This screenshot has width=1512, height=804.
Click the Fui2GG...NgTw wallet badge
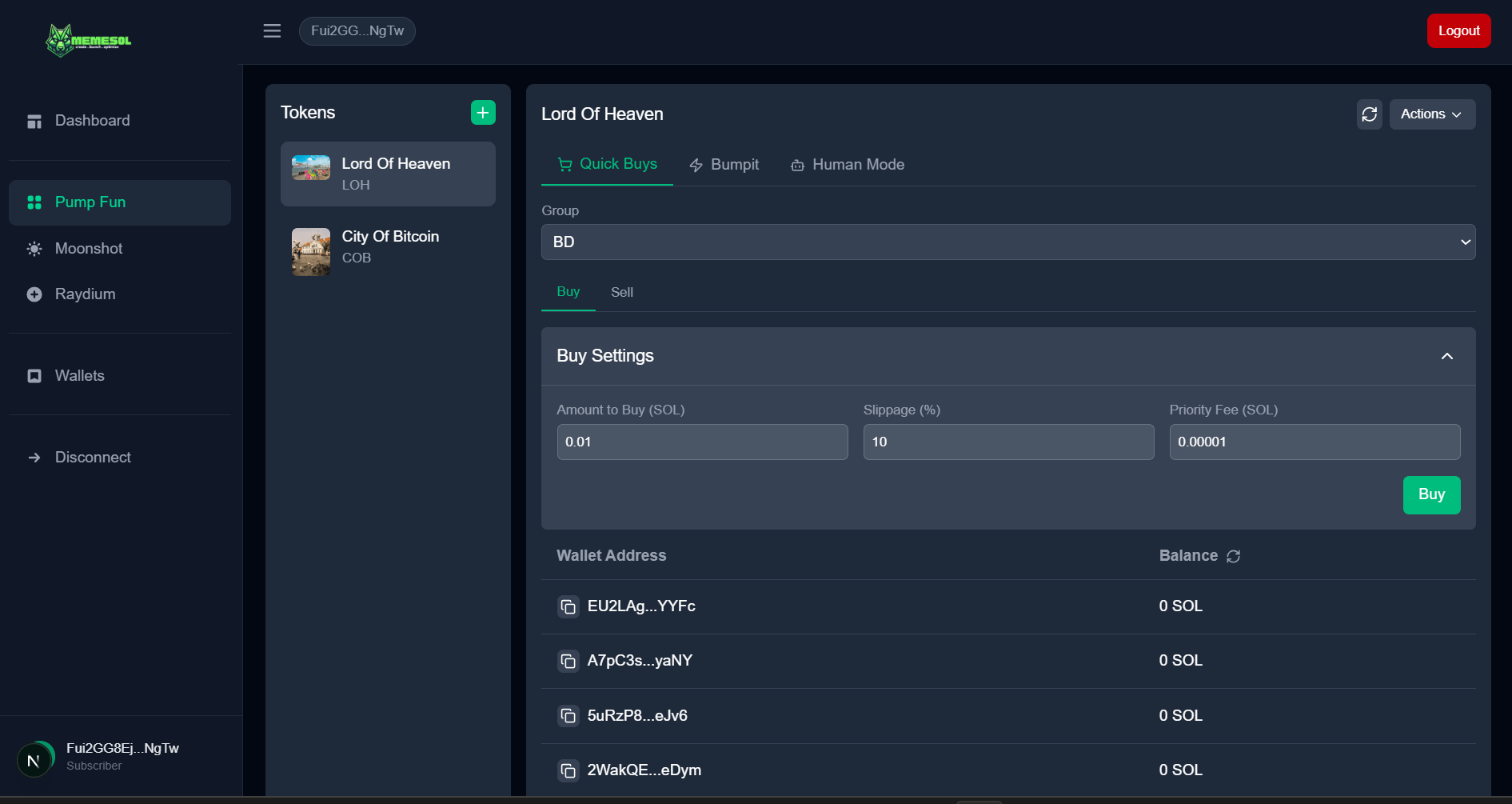click(357, 31)
